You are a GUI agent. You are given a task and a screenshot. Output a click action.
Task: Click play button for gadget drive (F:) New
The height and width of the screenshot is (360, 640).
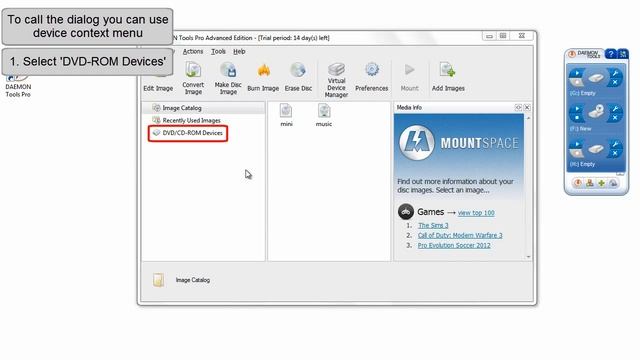coord(577,109)
